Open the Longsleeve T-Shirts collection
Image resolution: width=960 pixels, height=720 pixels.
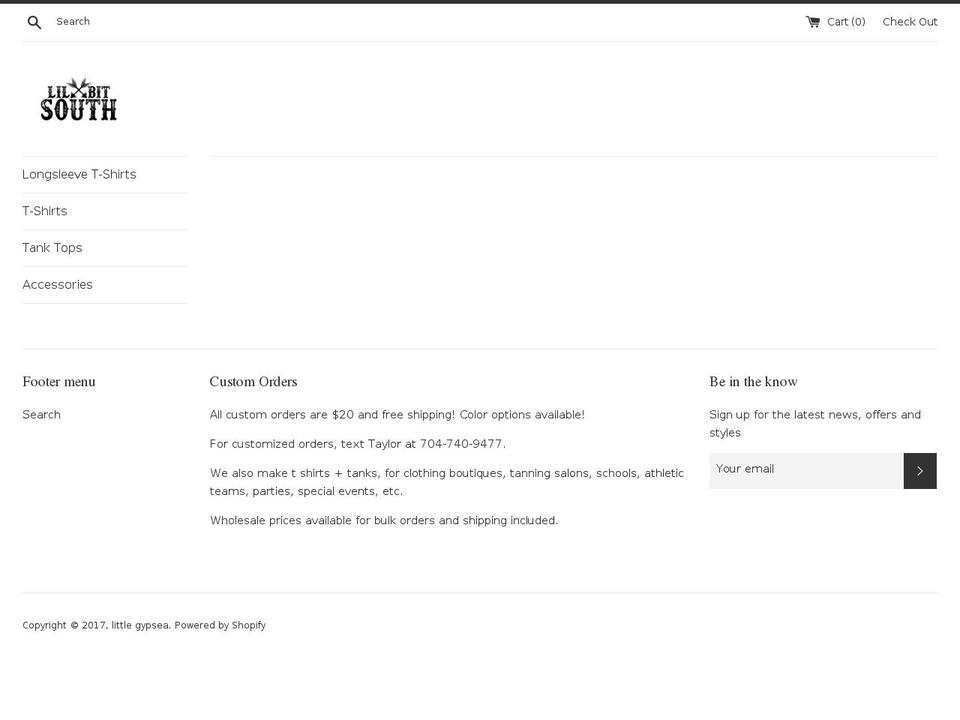tap(79, 174)
